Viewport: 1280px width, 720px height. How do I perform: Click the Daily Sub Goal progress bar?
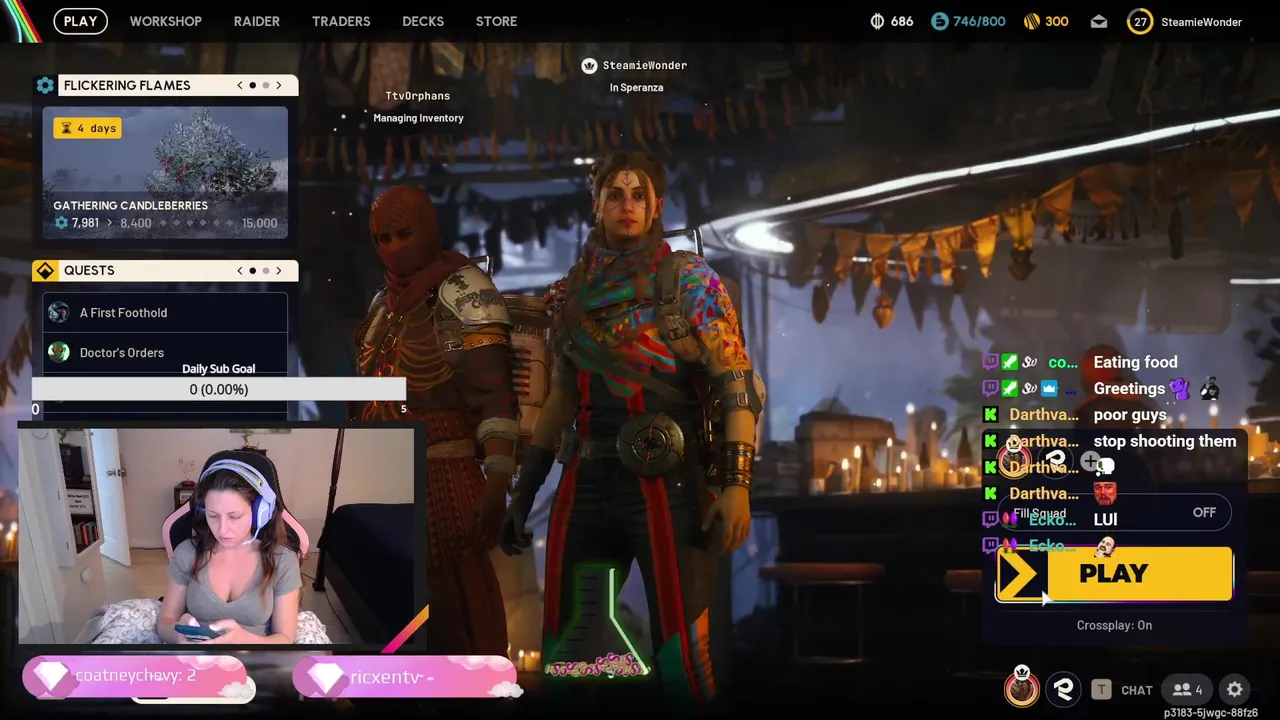219,389
